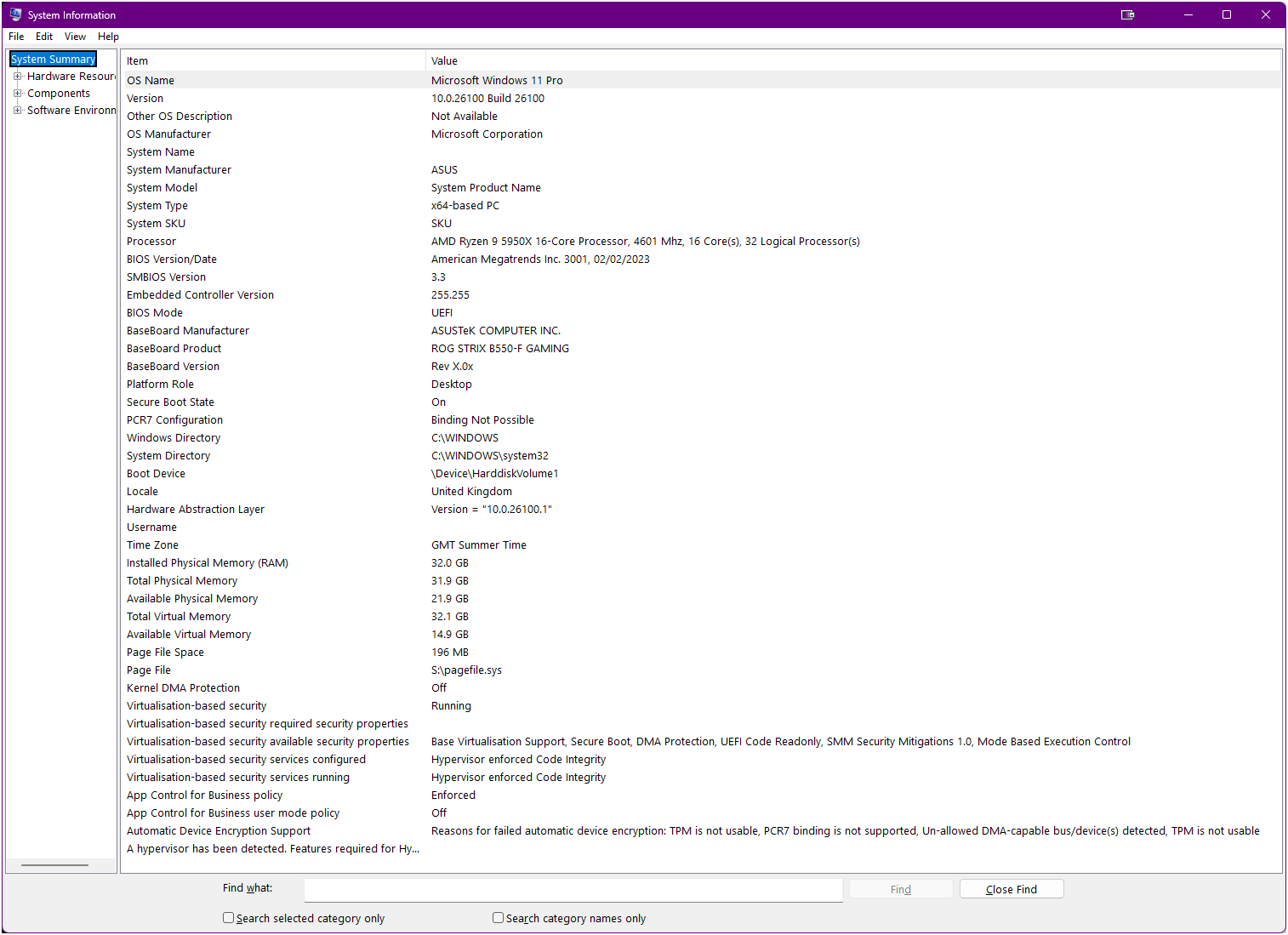
Task: Select the 'A hypervisor has been detected' row
Action: click(x=701, y=848)
